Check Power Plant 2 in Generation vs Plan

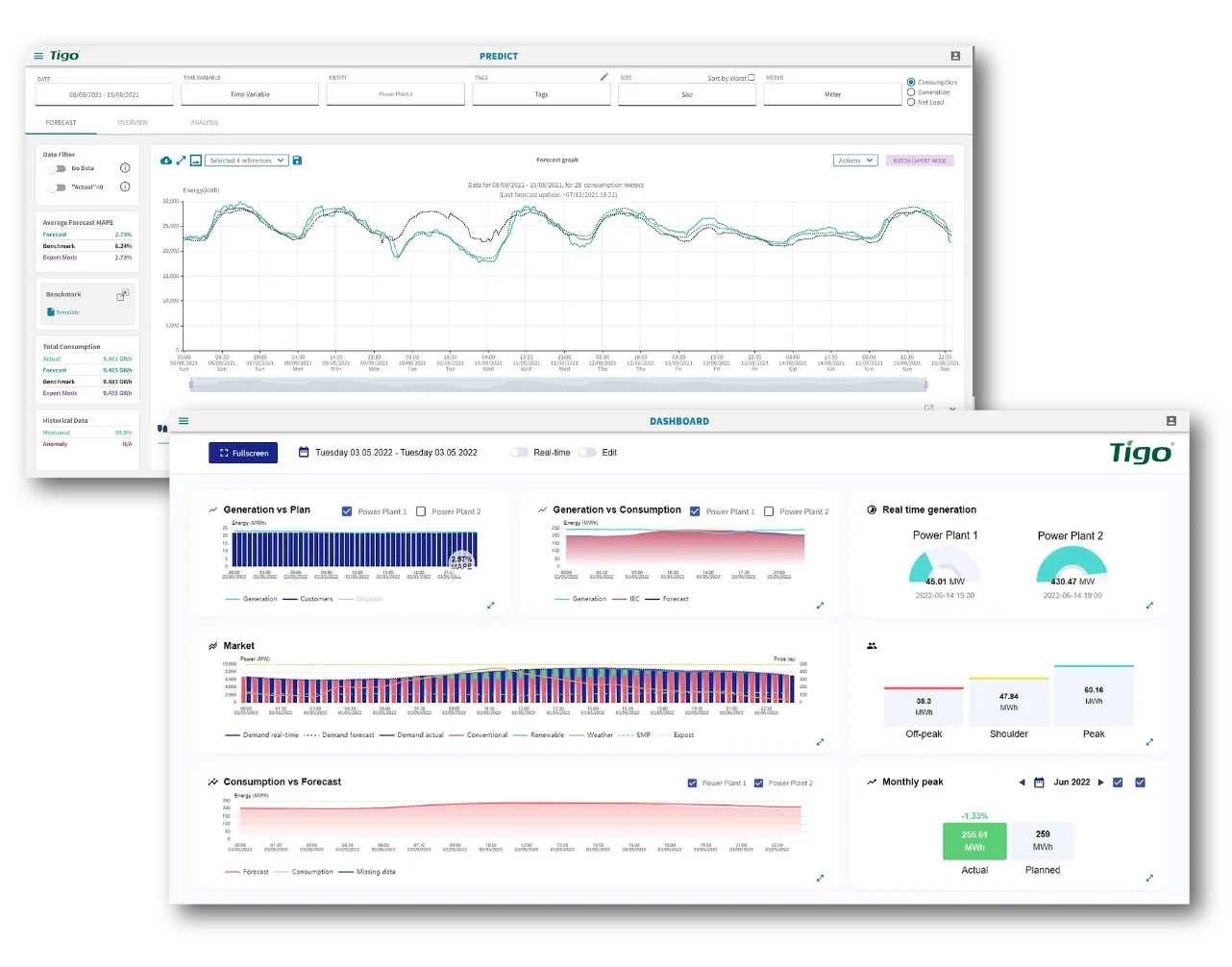[x=421, y=511]
